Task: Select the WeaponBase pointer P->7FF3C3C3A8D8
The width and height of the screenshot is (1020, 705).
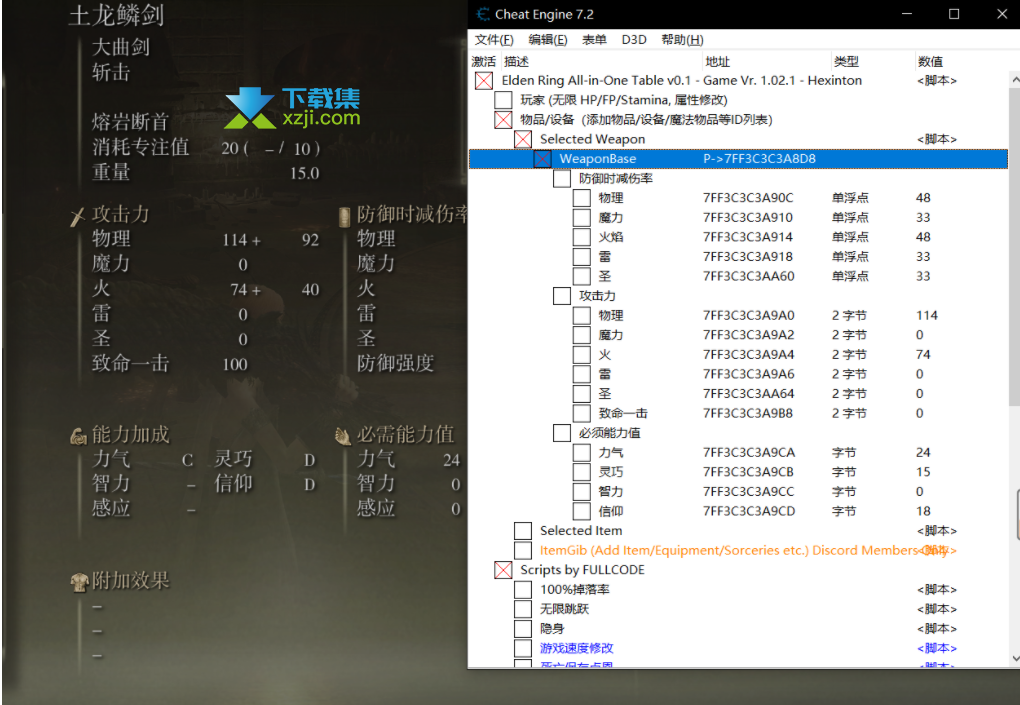Action: (759, 159)
